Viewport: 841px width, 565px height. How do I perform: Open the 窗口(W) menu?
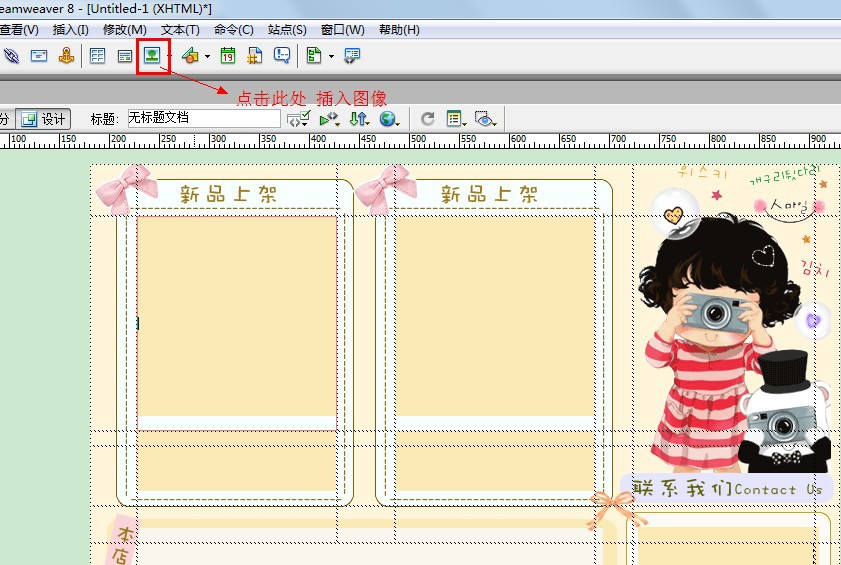[x=343, y=30]
